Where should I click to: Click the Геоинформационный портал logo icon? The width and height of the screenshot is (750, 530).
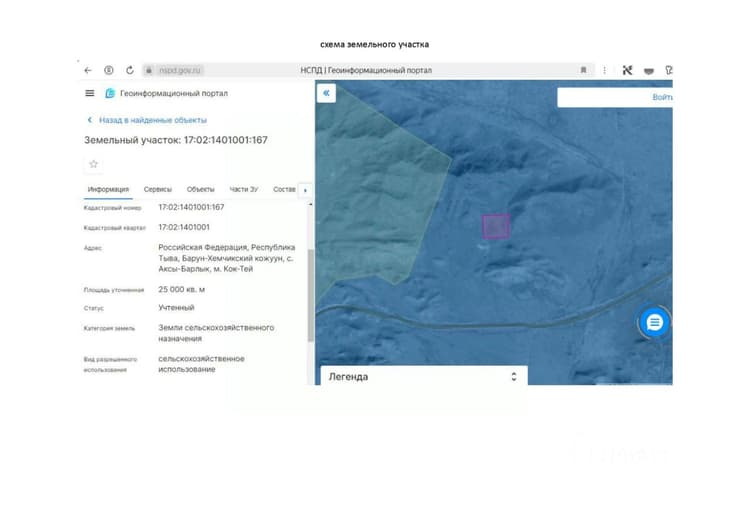coord(110,93)
